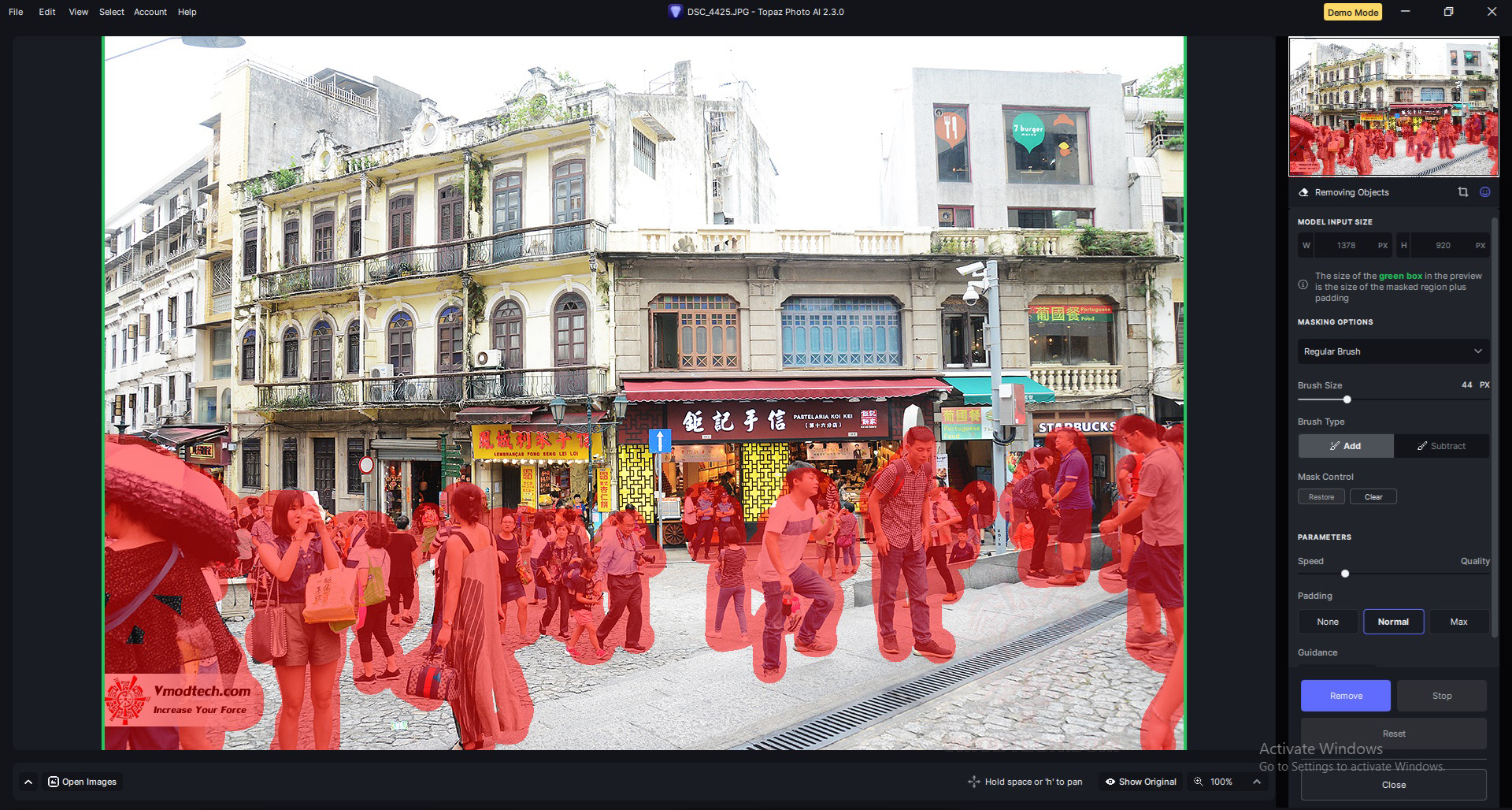Open the zoom level chevron menu
The image size is (1512, 810).
[x=1257, y=782]
